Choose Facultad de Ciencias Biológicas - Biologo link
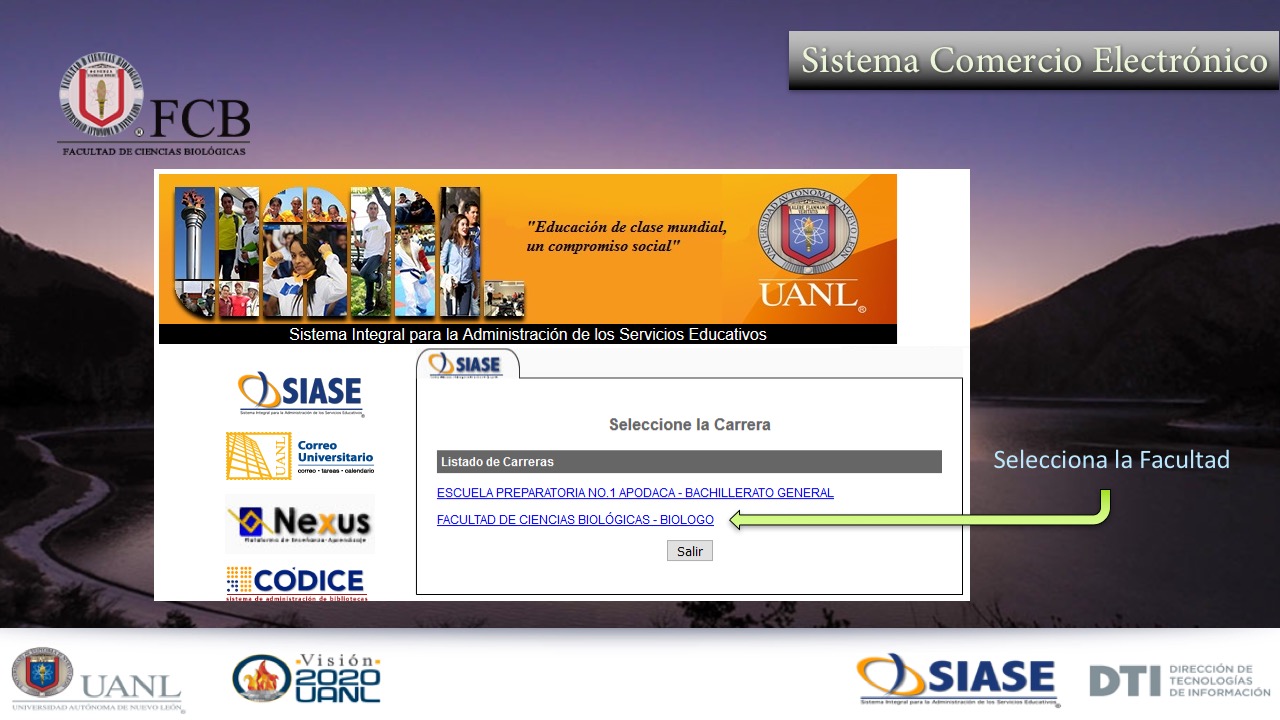This screenshot has width=1280, height=720. pyautogui.click(x=575, y=520)
